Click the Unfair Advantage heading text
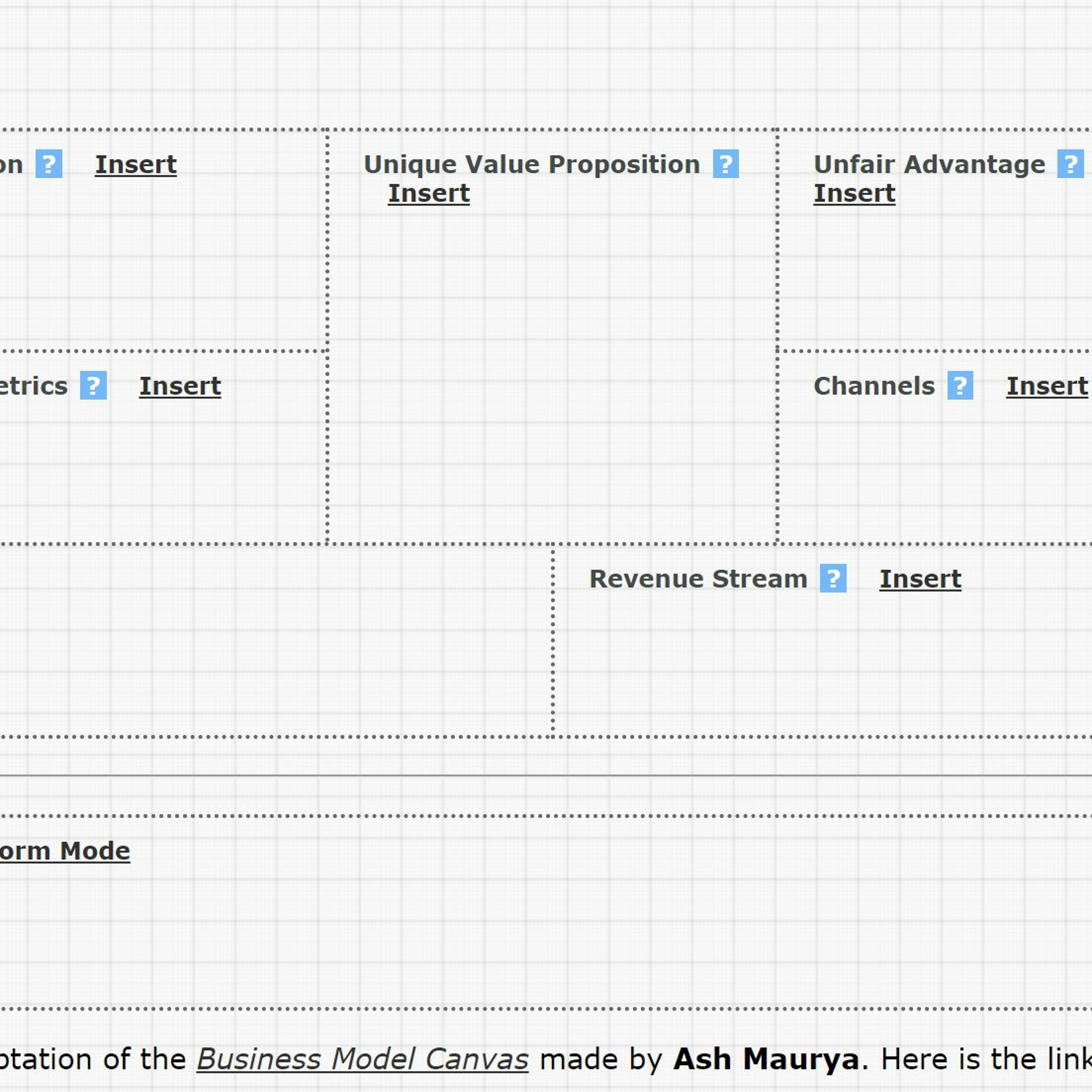Screen dimensions: 1092x1092 click(929, 165)
